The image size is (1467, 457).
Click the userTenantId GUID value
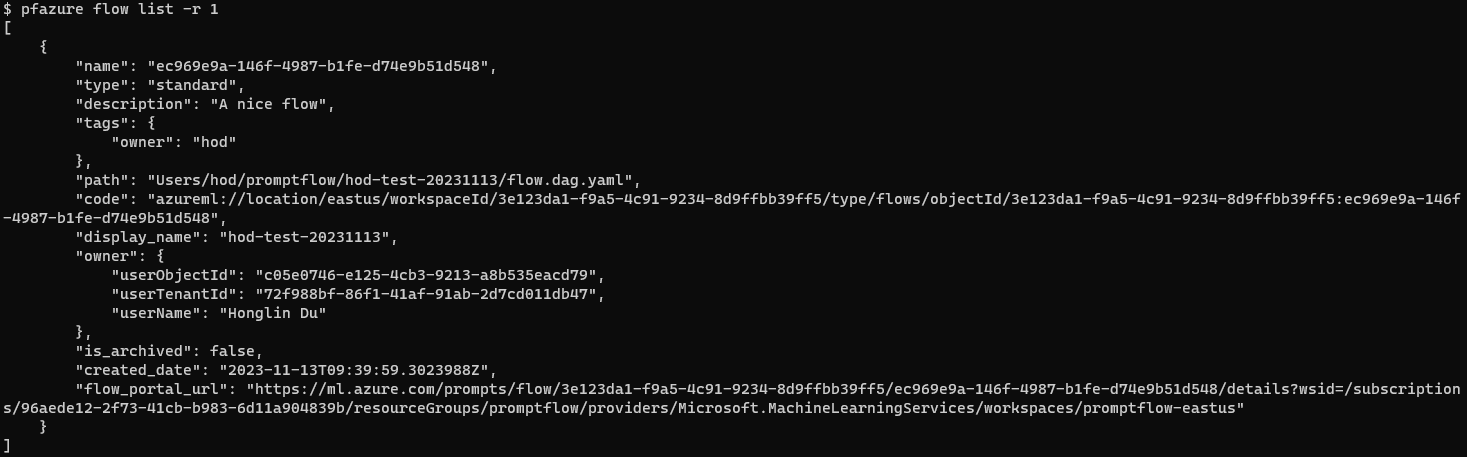coord(429,294)
